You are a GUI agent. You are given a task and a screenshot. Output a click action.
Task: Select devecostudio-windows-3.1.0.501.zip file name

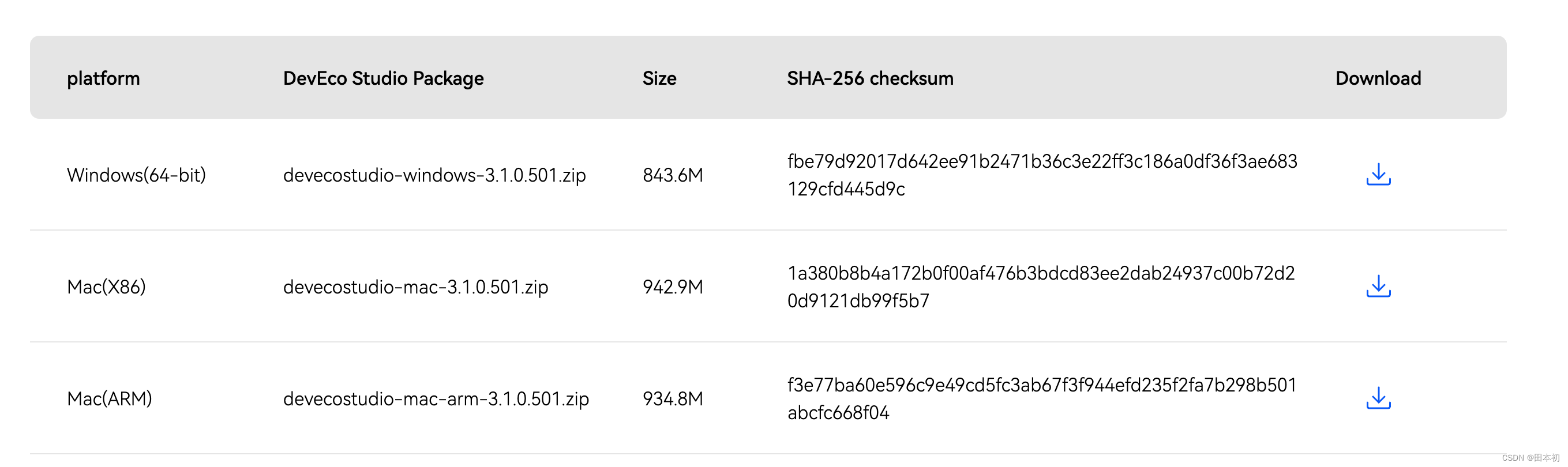coord(434,175)
